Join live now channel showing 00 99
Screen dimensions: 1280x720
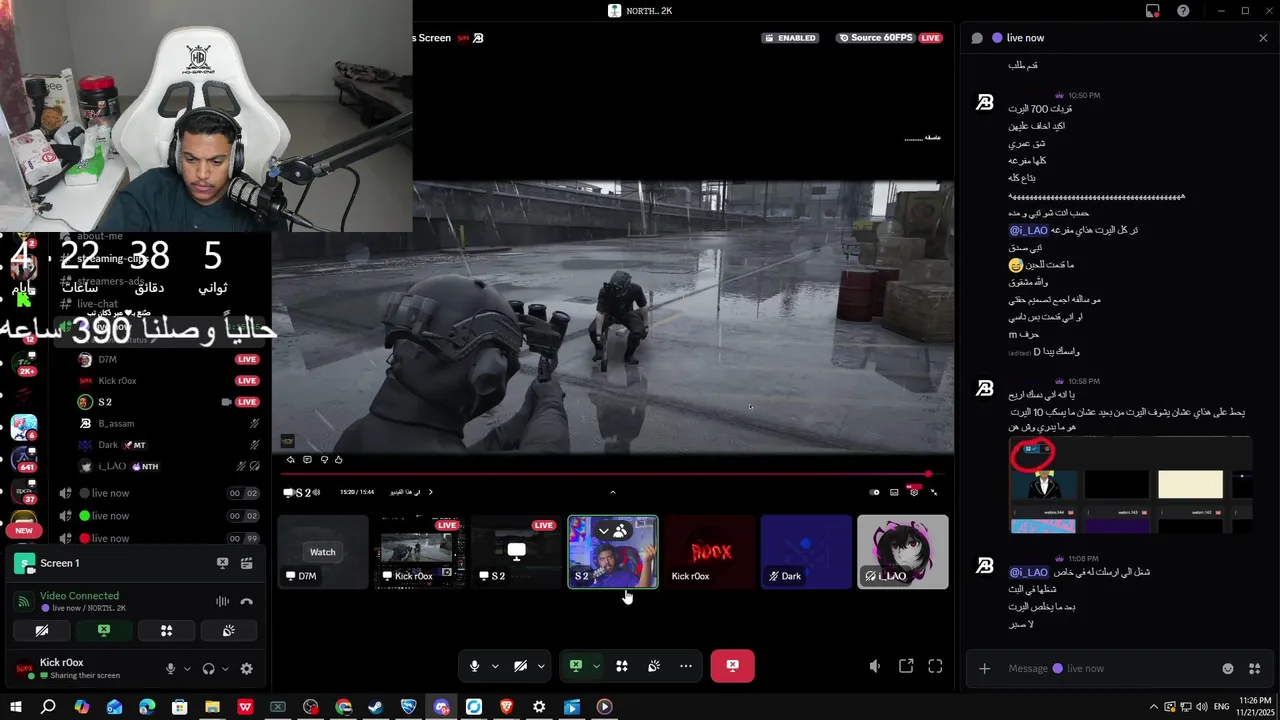[160, 538]
